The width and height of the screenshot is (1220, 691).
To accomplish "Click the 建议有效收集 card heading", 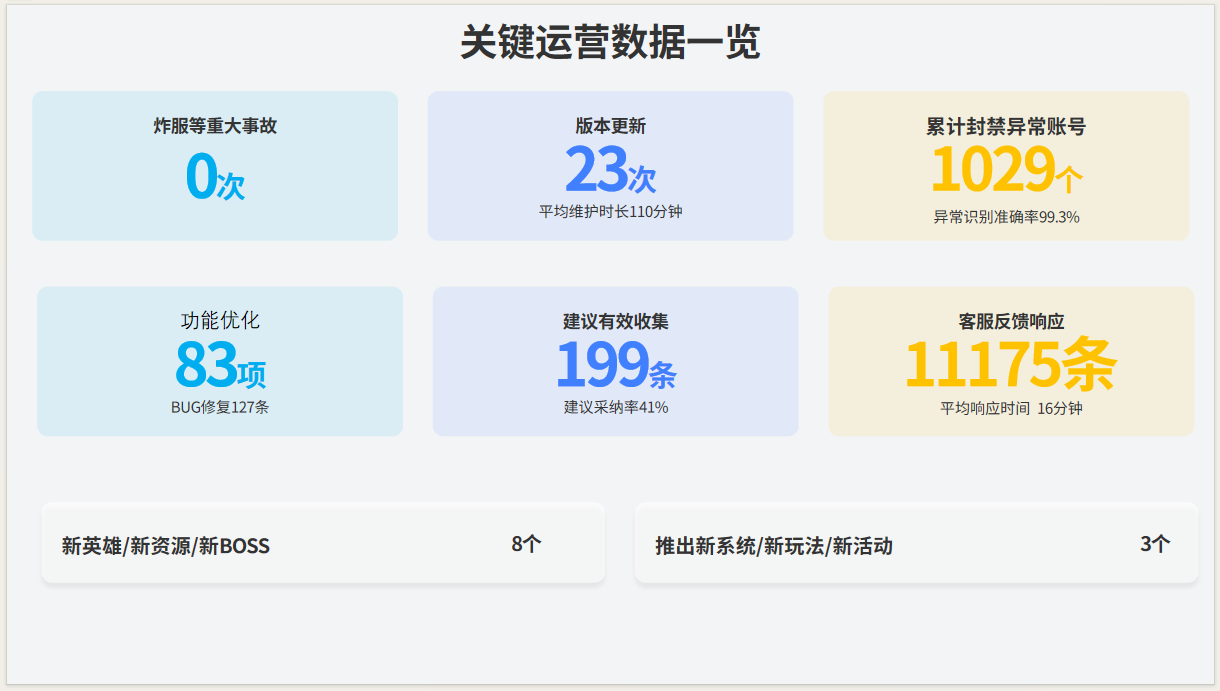I will 615,322.
